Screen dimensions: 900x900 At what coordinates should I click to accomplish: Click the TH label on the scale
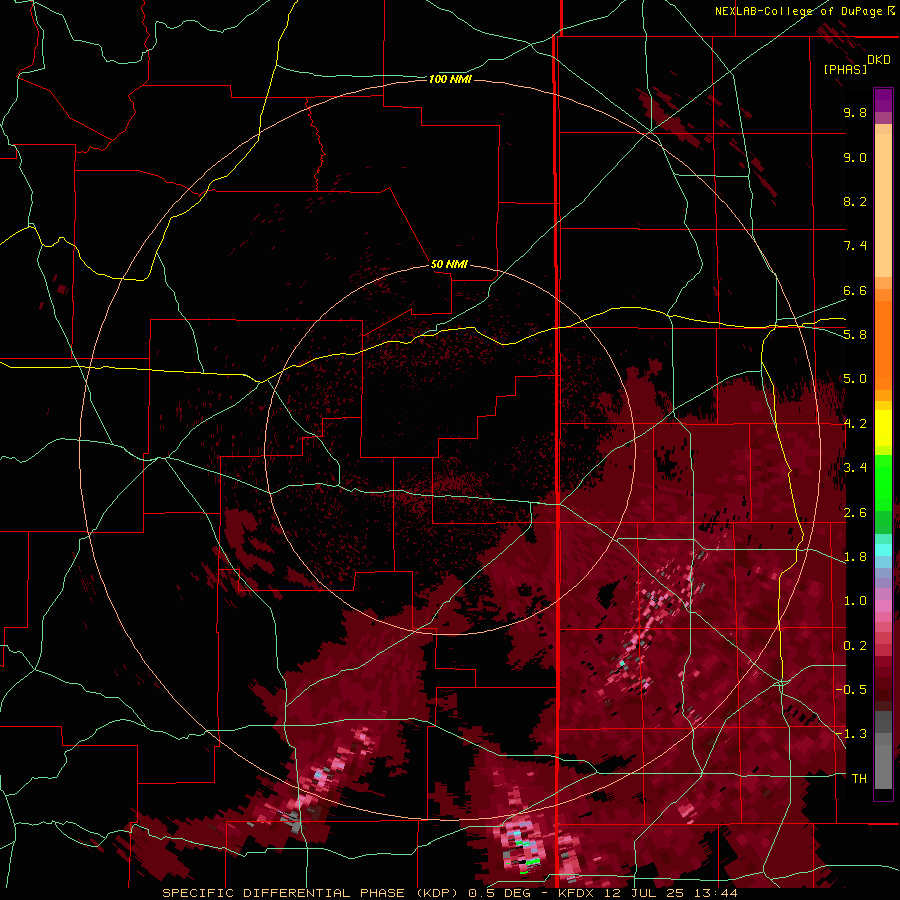[859, 779]
